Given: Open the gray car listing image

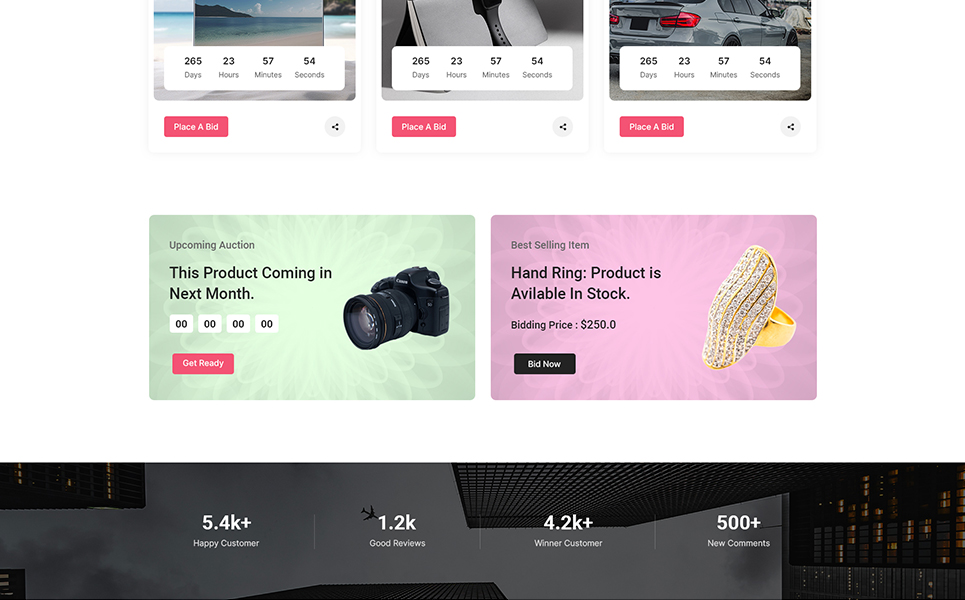Looking at the screenshot, I should pos(710,25).
